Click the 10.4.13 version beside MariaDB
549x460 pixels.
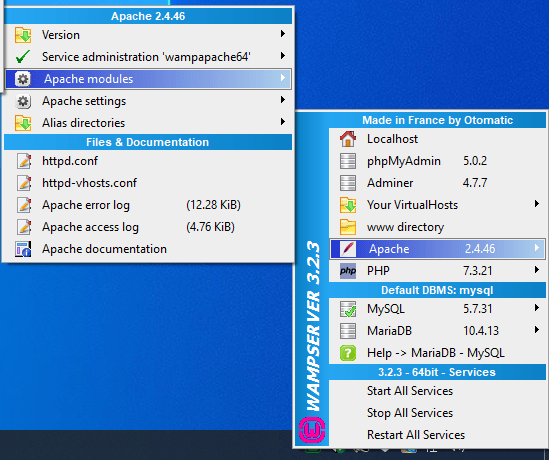click(481, 331)
